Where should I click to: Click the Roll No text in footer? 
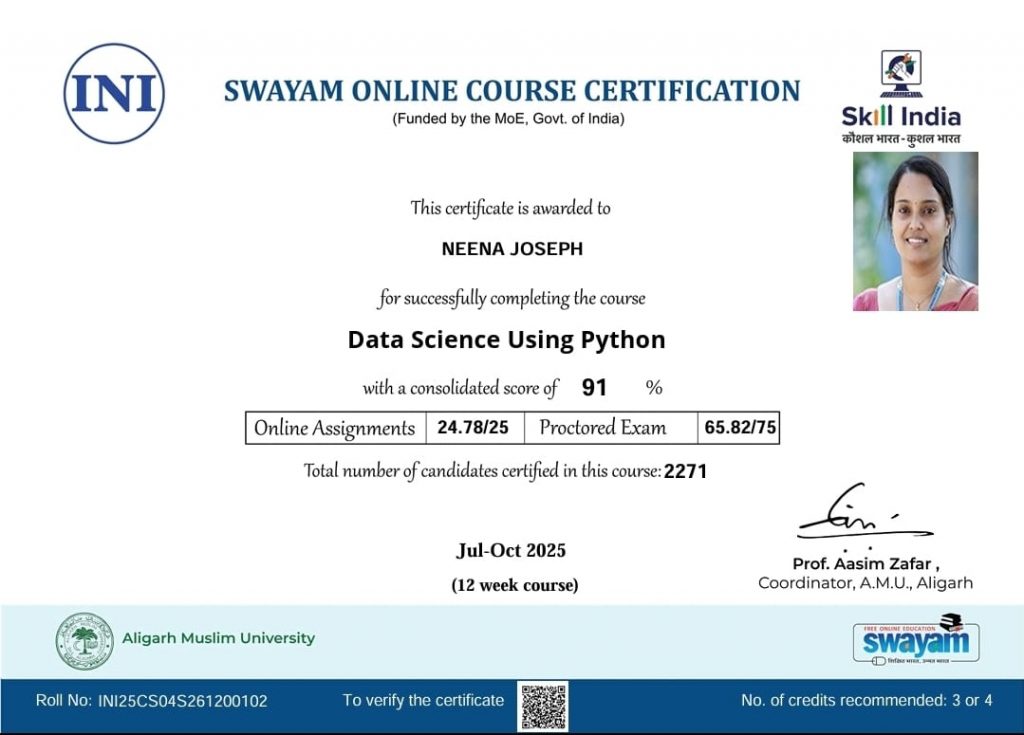click(x=151, y=701)
